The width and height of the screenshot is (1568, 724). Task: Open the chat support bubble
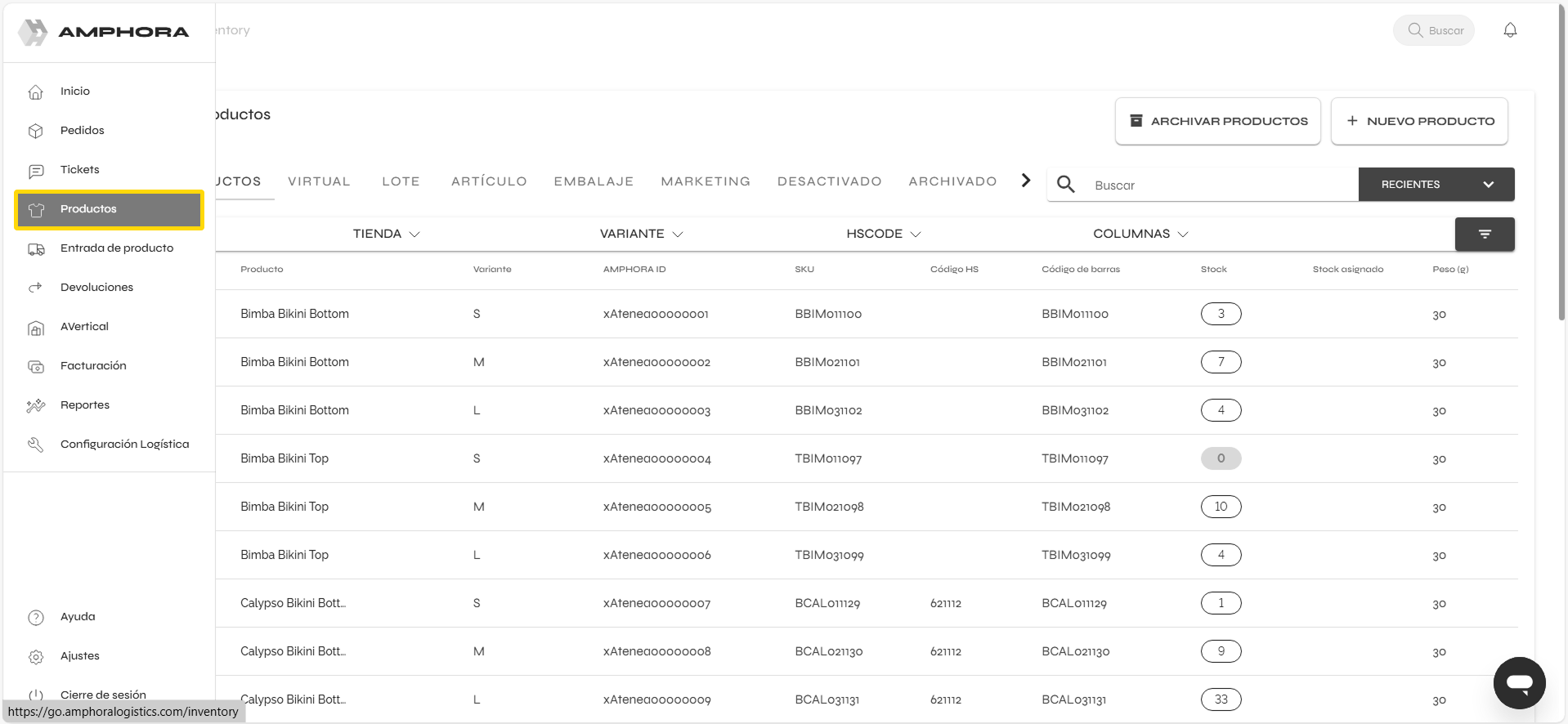[1519, 682]
